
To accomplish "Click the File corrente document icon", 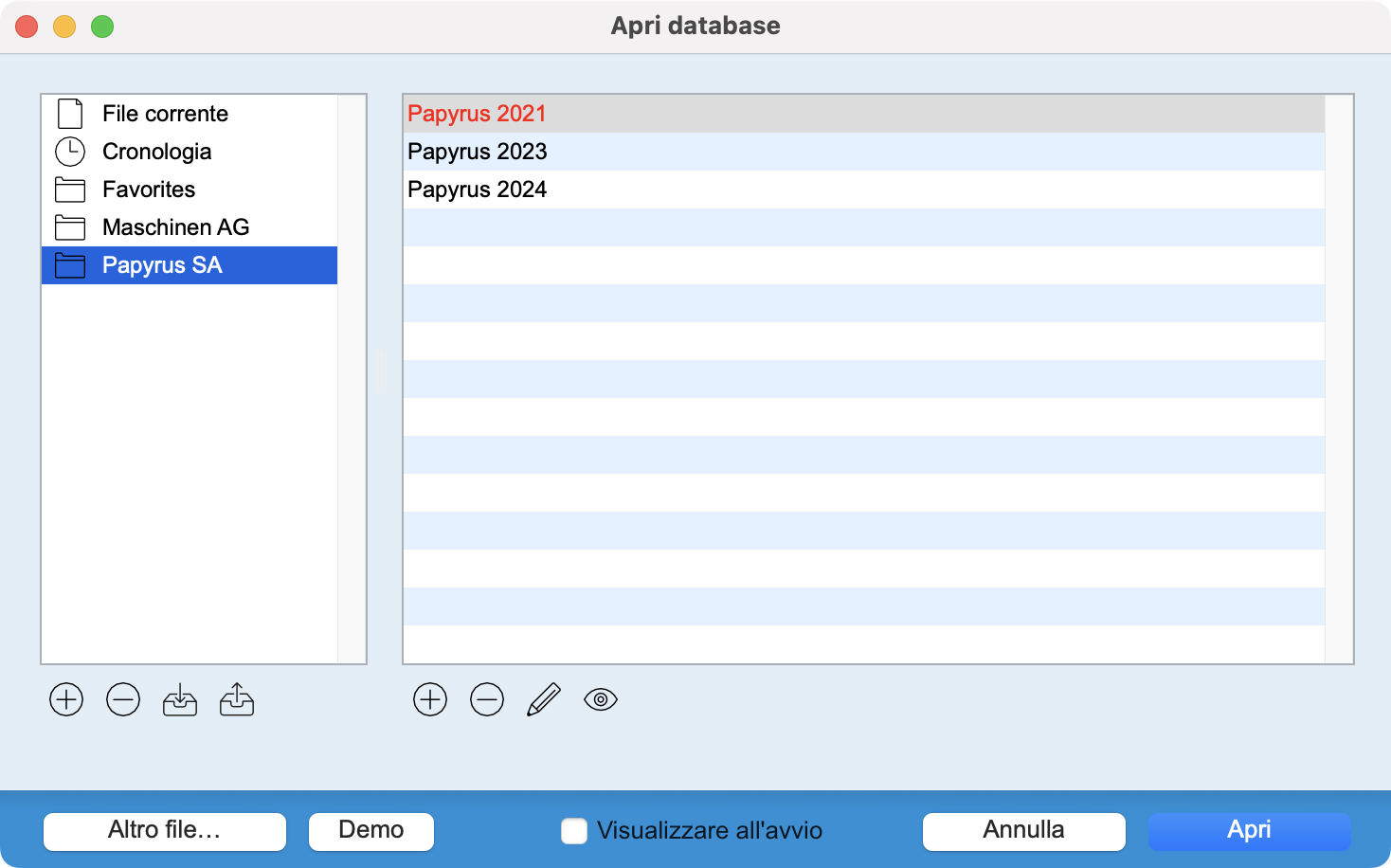I will [70, 114].
